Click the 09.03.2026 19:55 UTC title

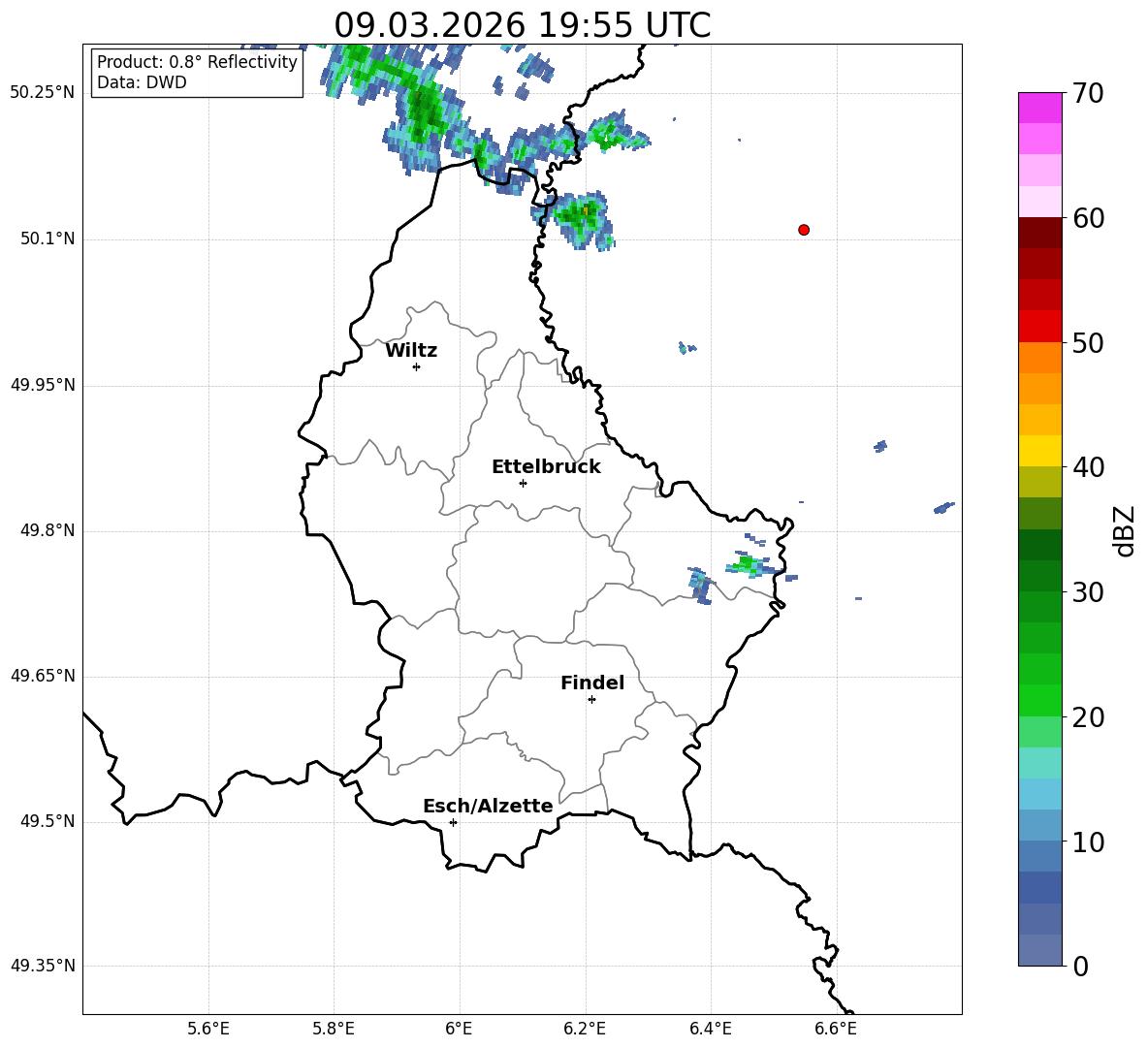pos(522,25)
